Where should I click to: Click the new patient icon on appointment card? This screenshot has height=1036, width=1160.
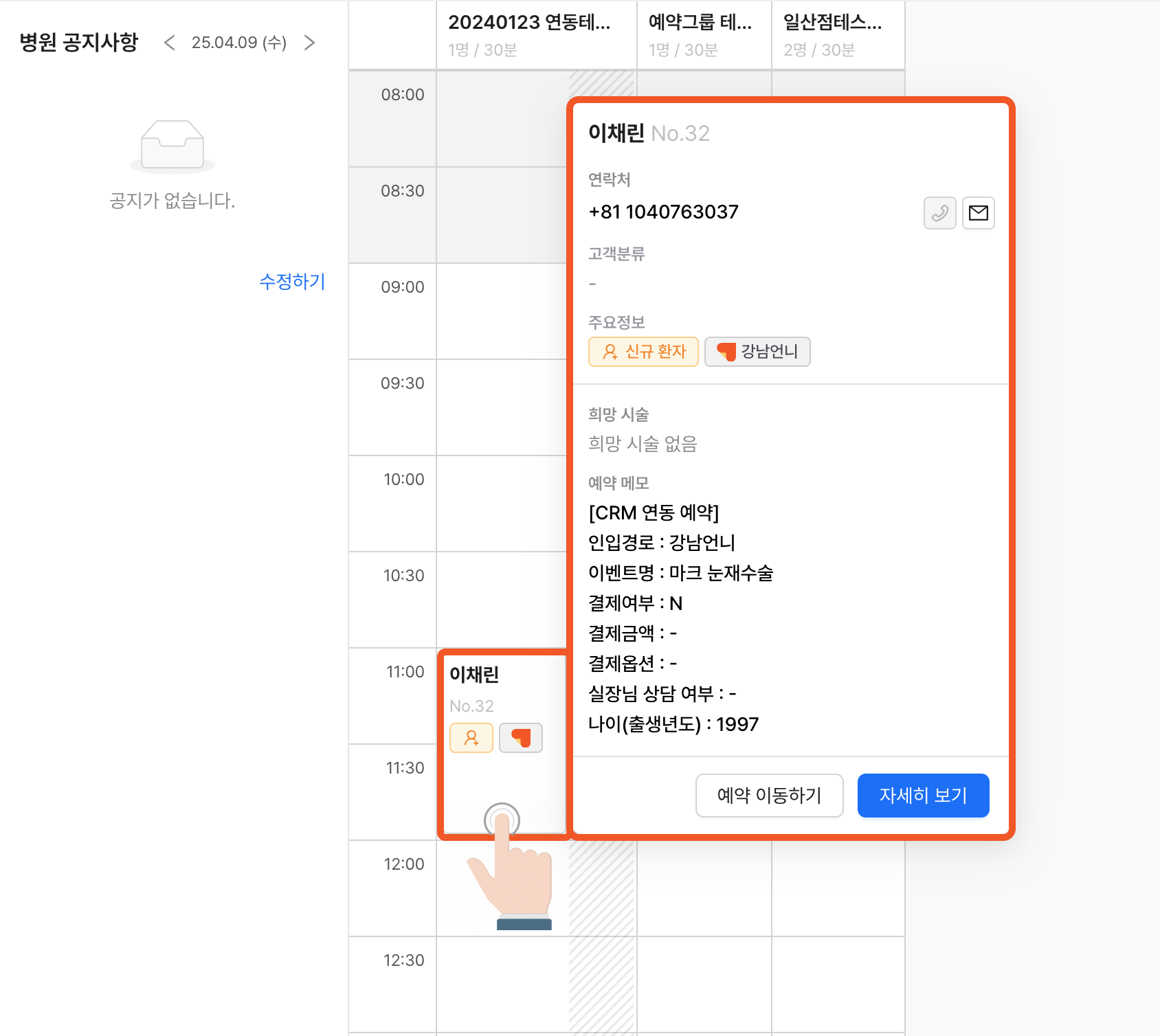pyautogui.click(x=471, y=738)
